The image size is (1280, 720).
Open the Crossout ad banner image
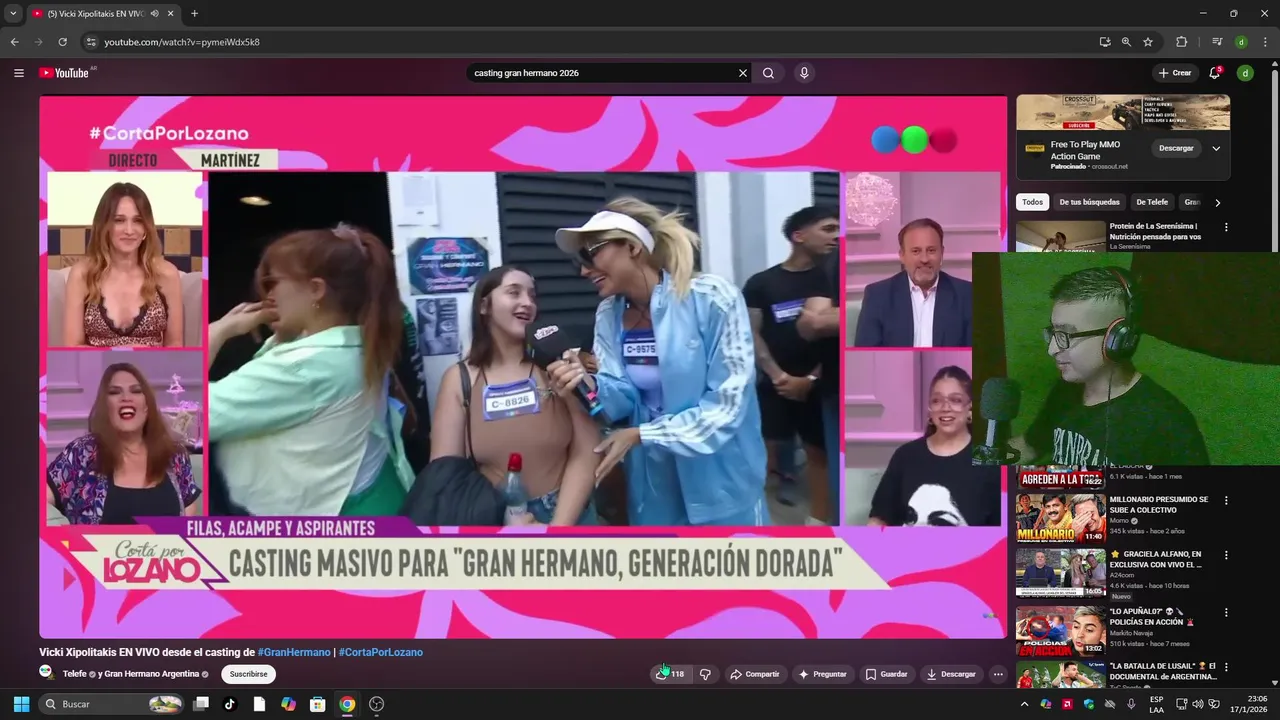(1123, 112)
